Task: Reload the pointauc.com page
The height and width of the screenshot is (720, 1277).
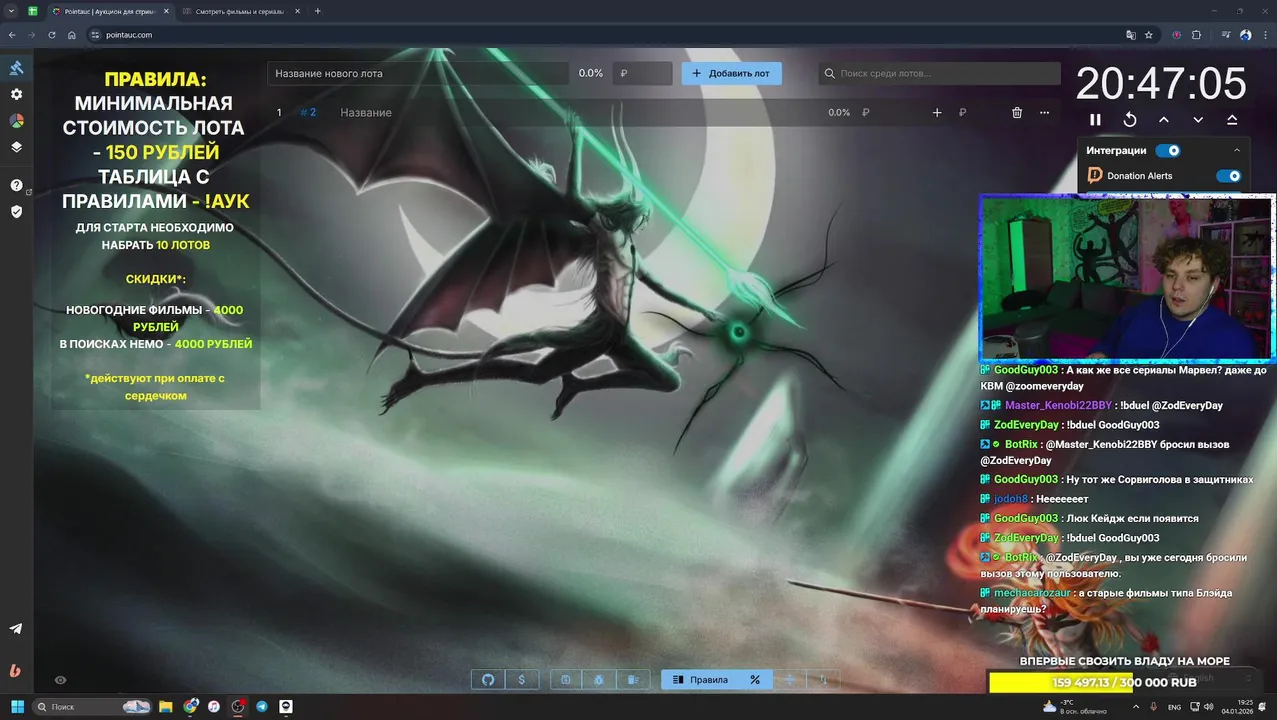Action: click(x=52, y=35)
